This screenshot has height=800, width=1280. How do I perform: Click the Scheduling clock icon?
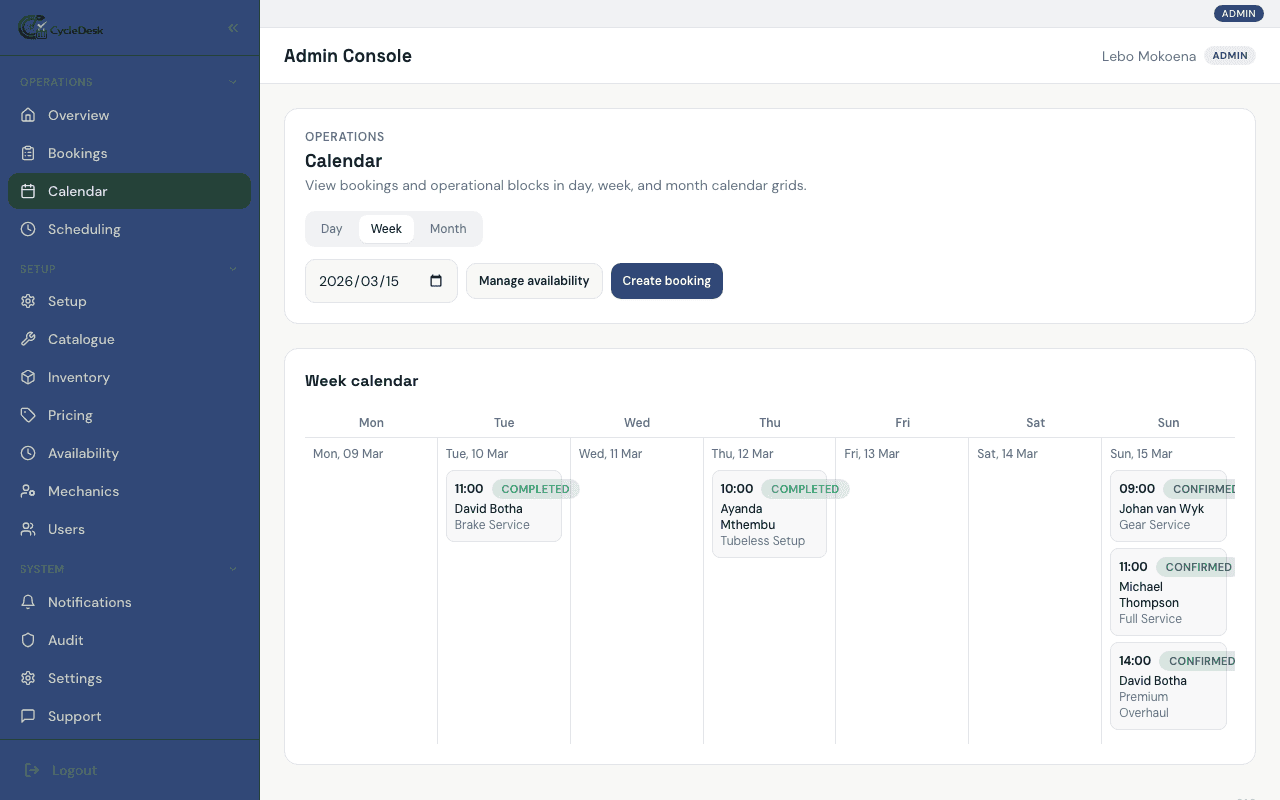pyautogui.click(x=28, y=229)
